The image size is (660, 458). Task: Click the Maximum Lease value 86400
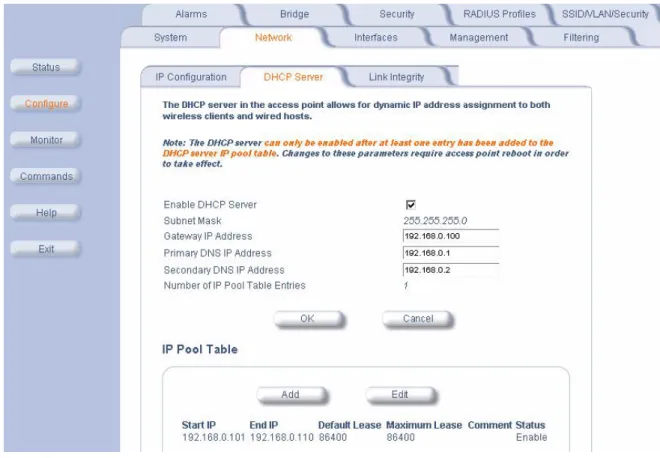[400, 437]
